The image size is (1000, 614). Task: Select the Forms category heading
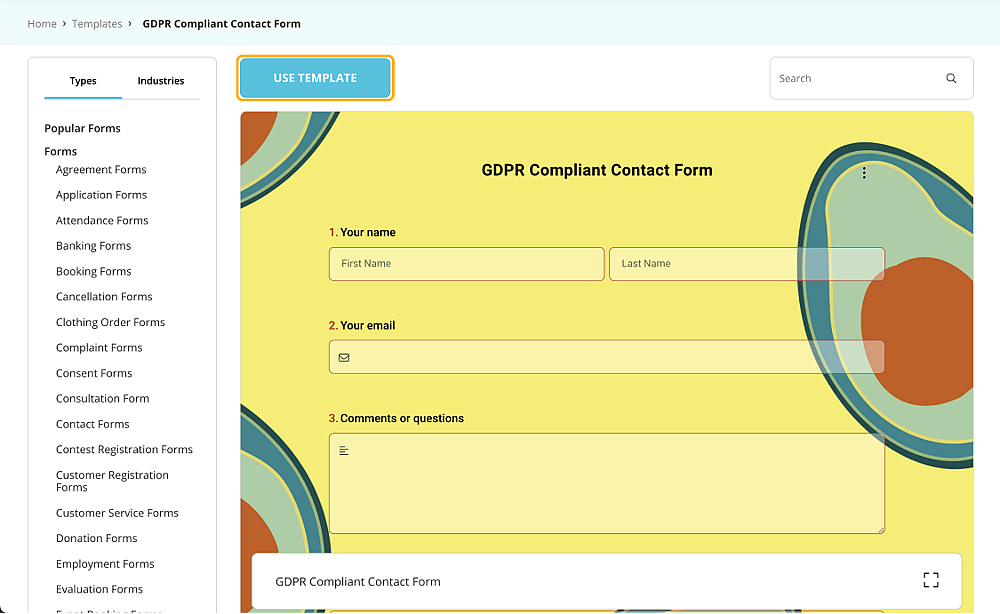point(61,151)
